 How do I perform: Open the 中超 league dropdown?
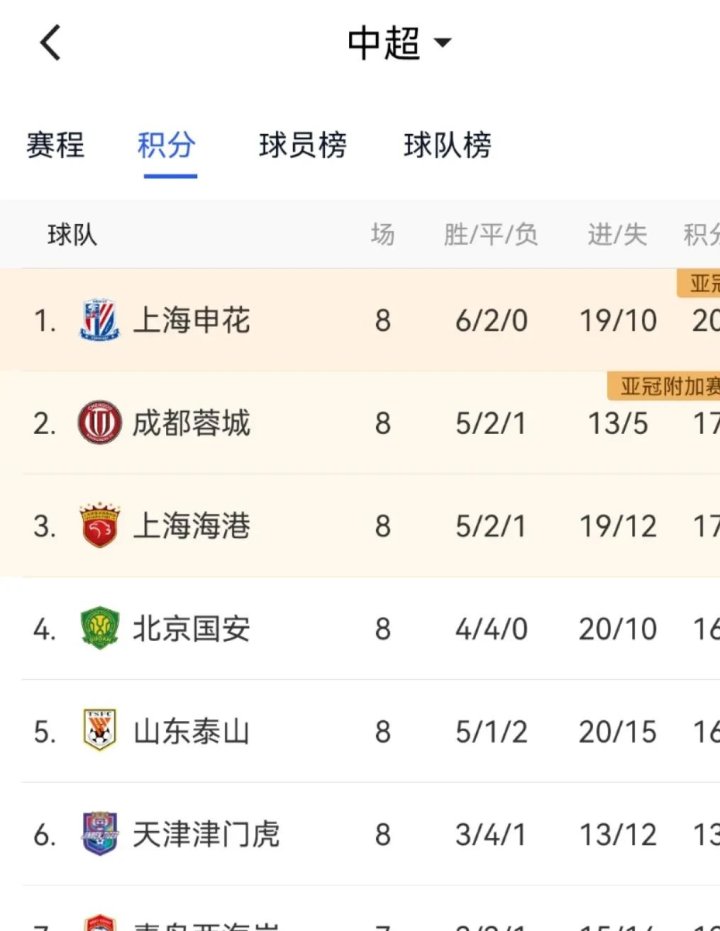[x=399, y=43]
